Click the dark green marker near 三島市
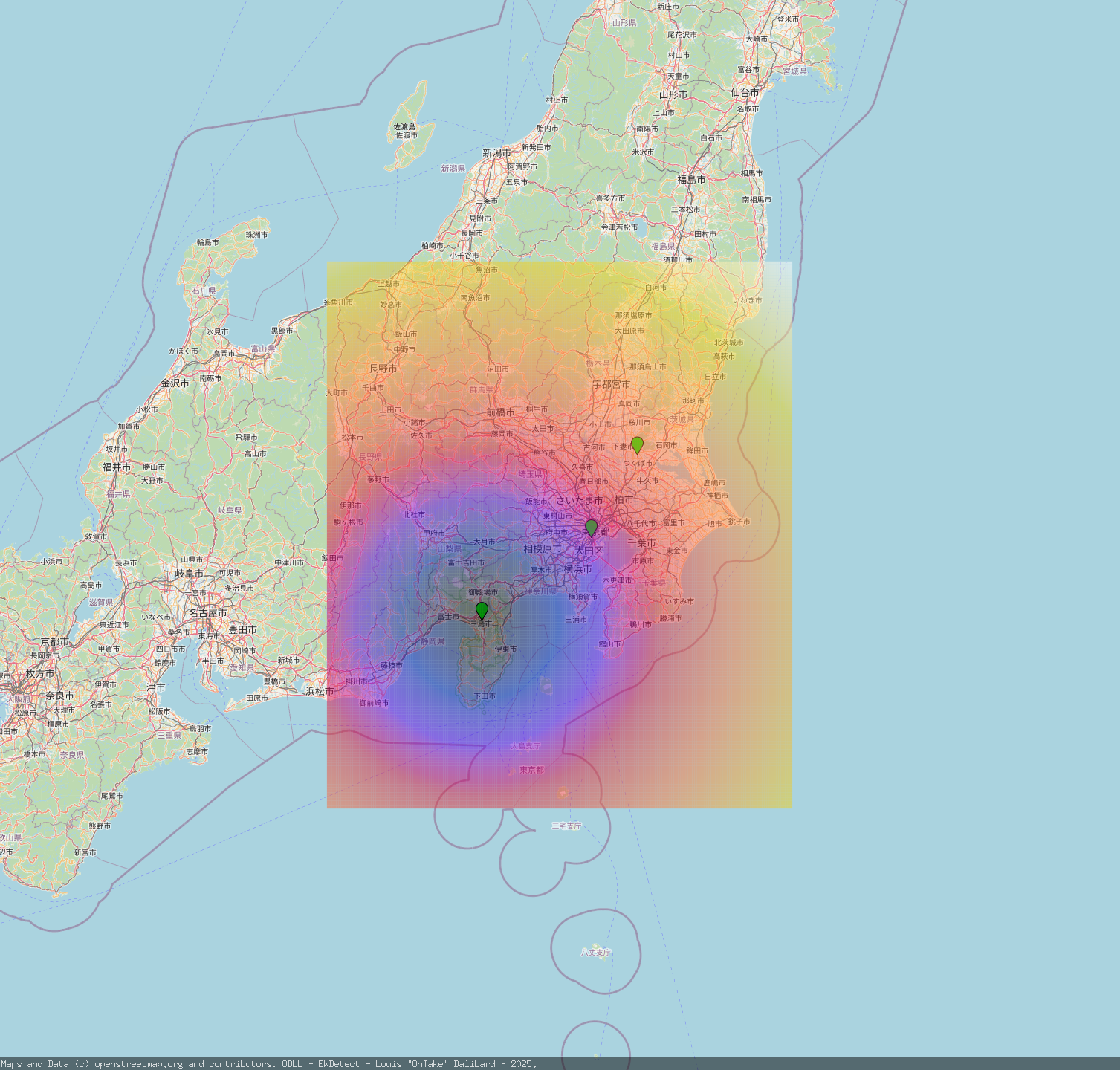 pos(482,611)
